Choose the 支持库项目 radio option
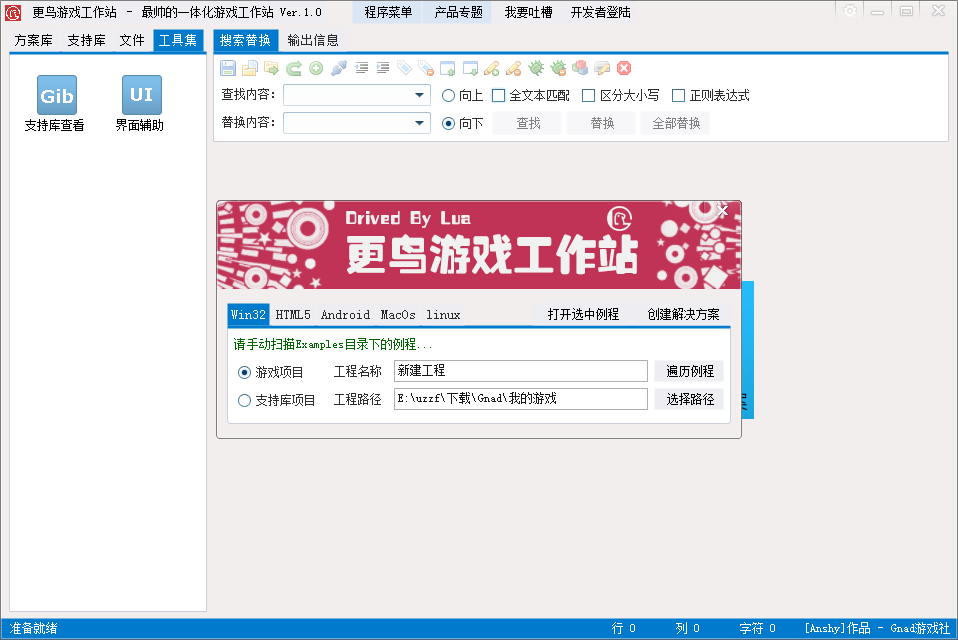958x640 pixels. click(x=276, y=401)
